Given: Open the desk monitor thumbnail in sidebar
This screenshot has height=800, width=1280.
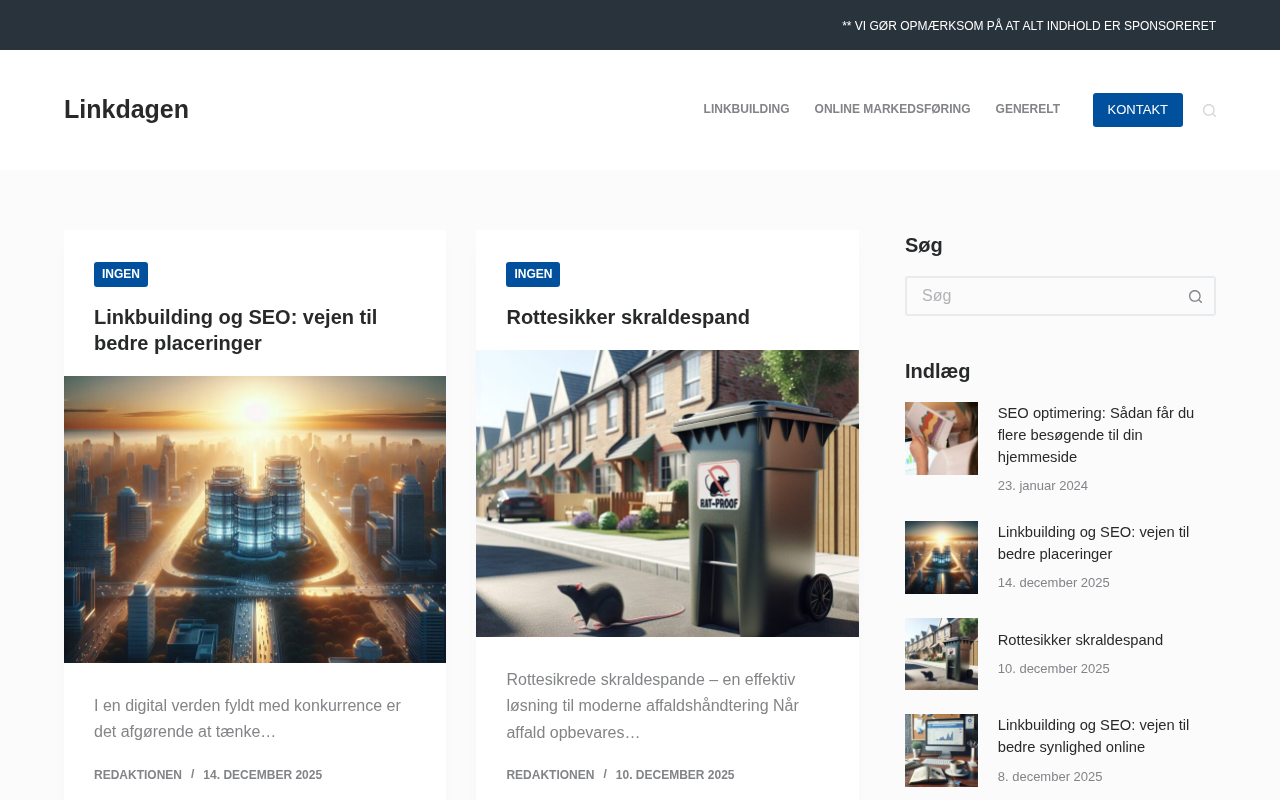Looking at the screenshot, I should (941, 750).
